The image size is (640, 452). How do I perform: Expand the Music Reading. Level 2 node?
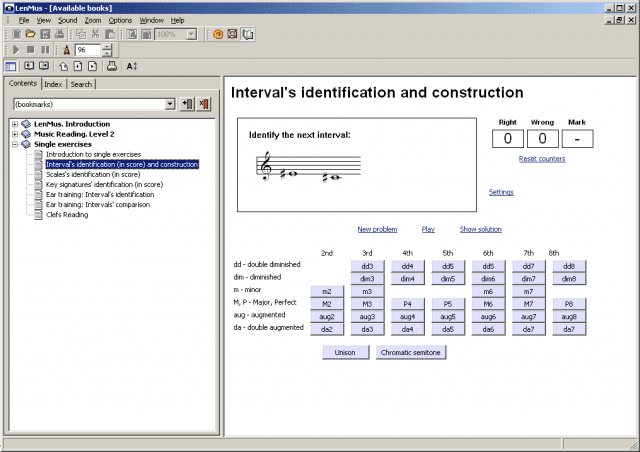(14, 133)
